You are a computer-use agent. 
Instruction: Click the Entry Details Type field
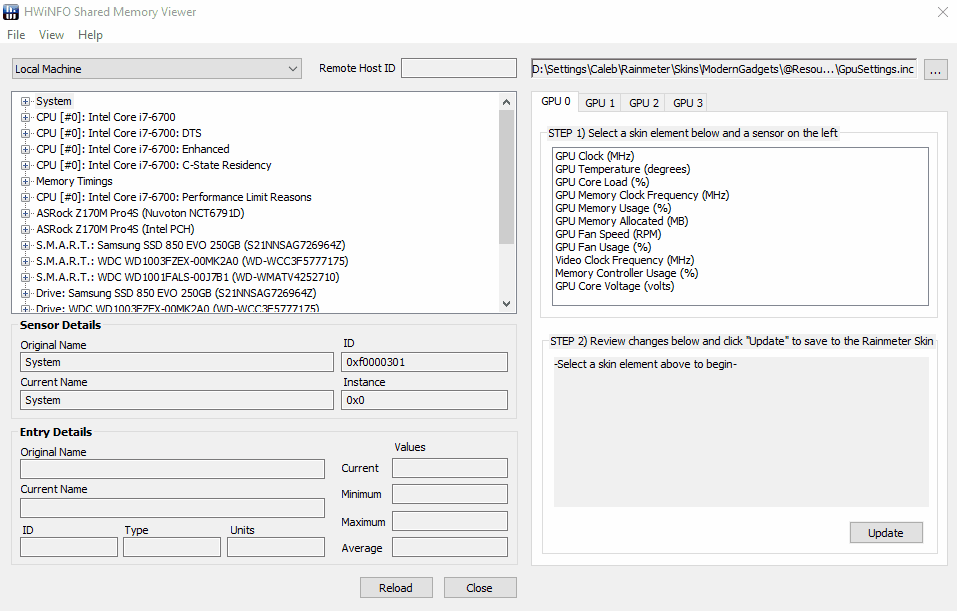(172, 547)
